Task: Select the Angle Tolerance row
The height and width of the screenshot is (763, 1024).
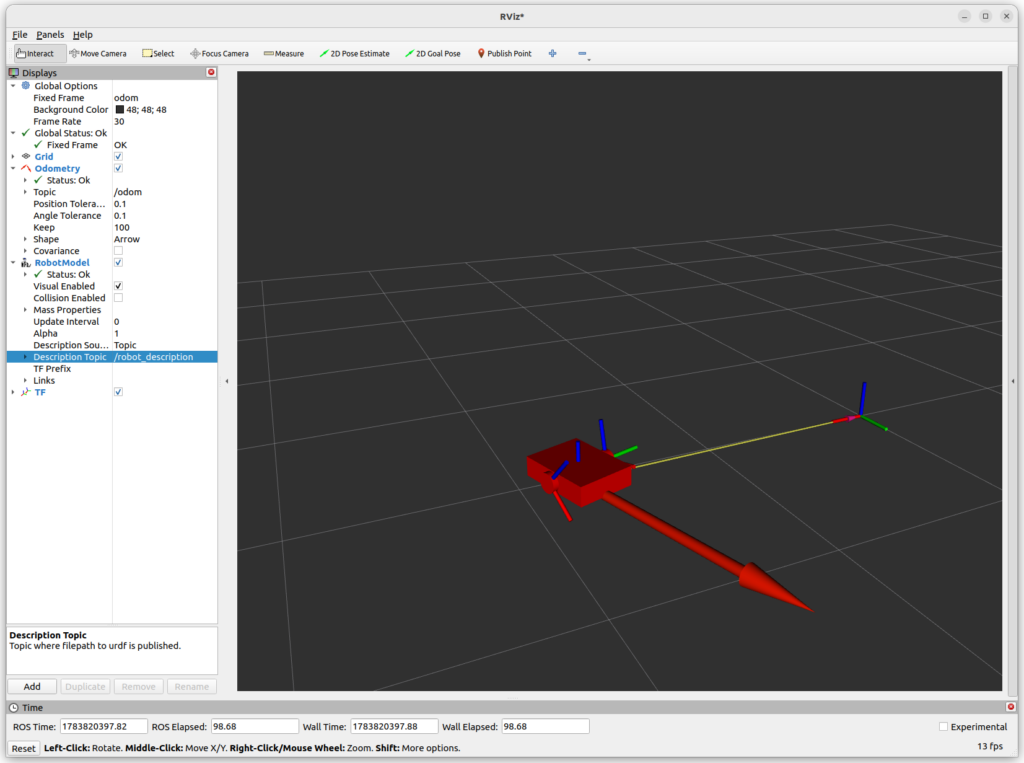Action: point(112,216)
